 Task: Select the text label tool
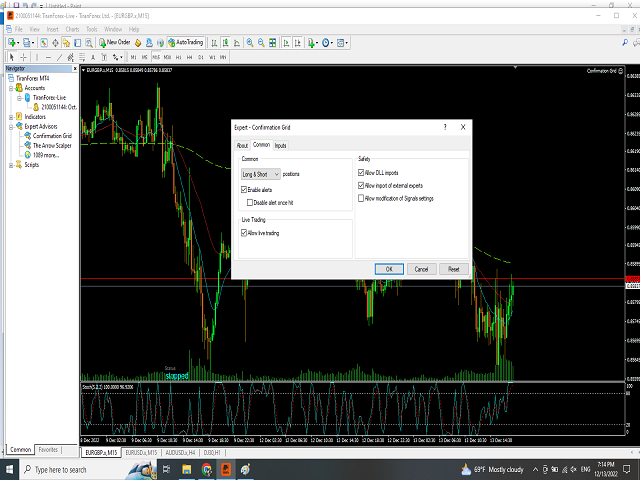104,57
